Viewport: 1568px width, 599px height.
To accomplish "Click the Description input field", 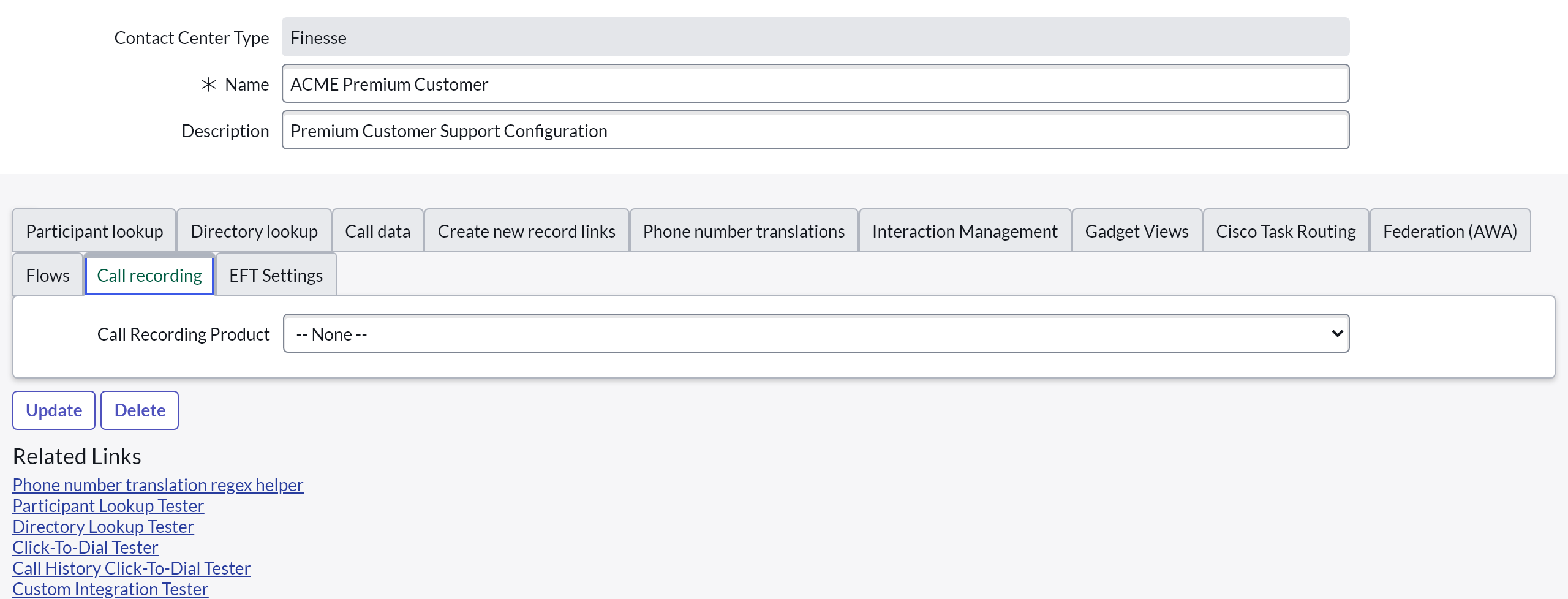I will pos(815,130).
